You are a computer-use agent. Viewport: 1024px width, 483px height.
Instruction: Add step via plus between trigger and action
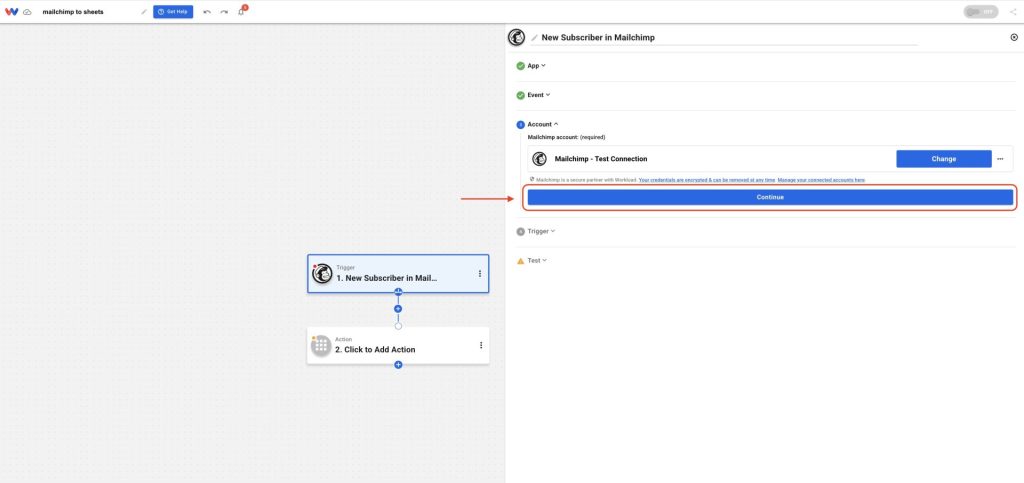[398, 309]
